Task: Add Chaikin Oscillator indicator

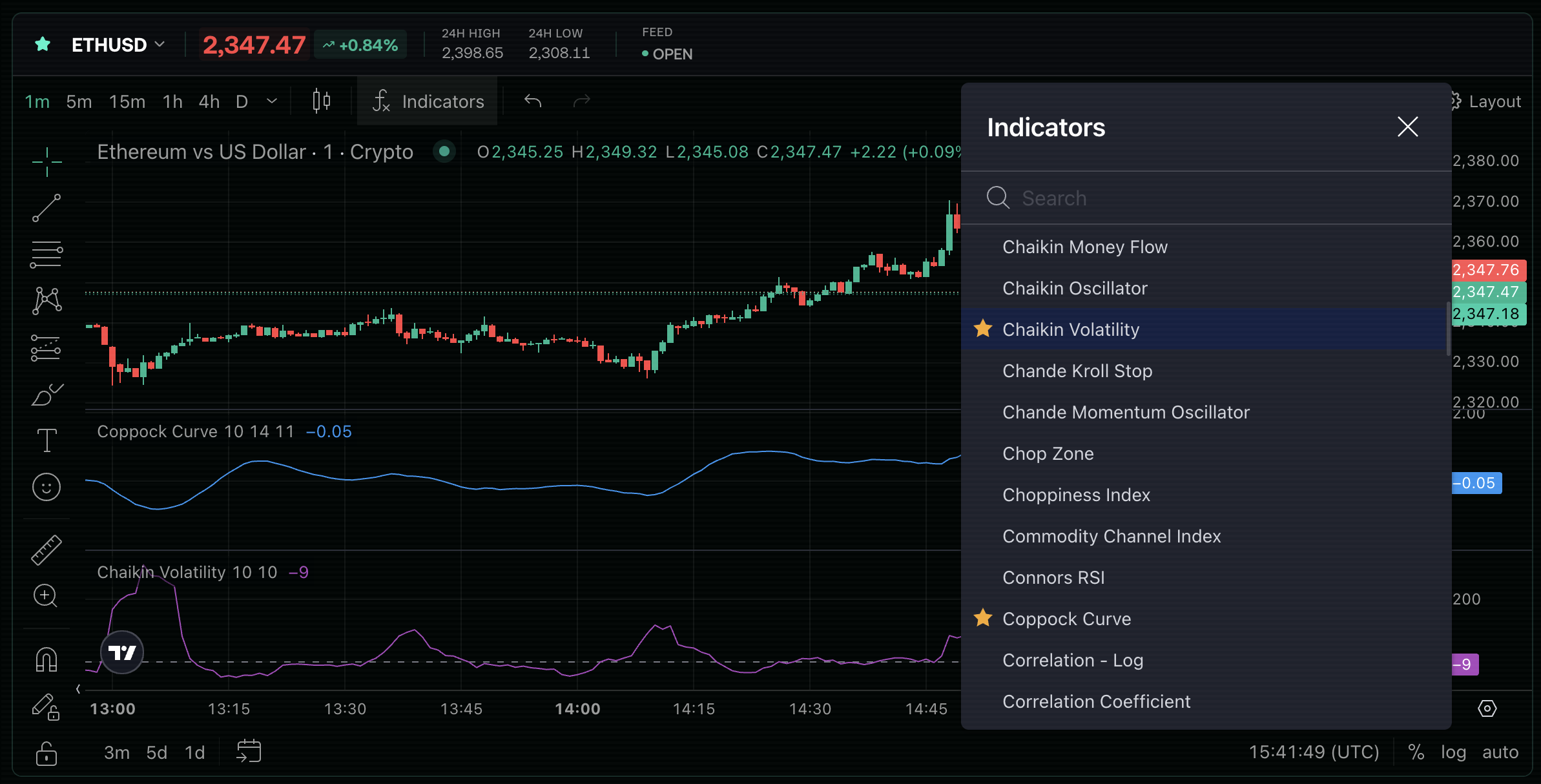Action: pos(1206,288)
